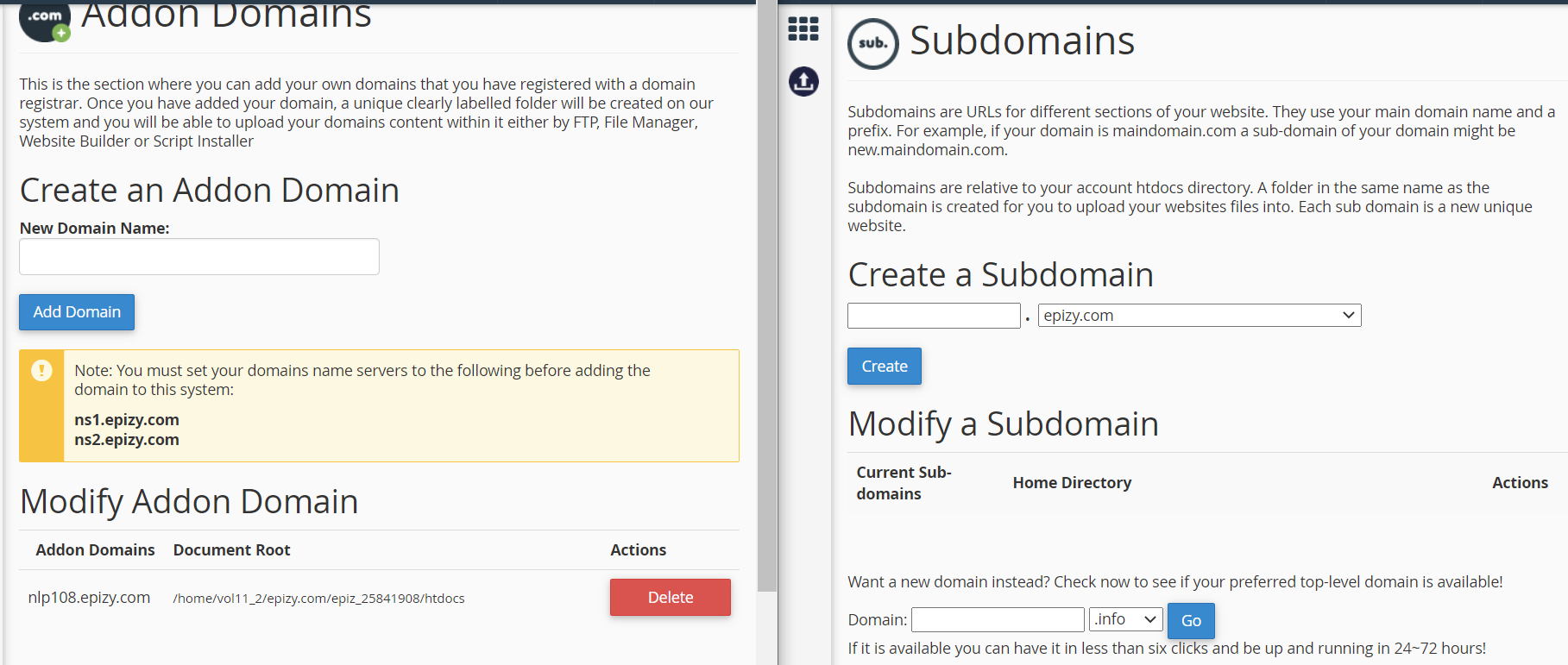
Task: Click the Subdomains 'sub.' logo icon
Action: pos(872,43)
